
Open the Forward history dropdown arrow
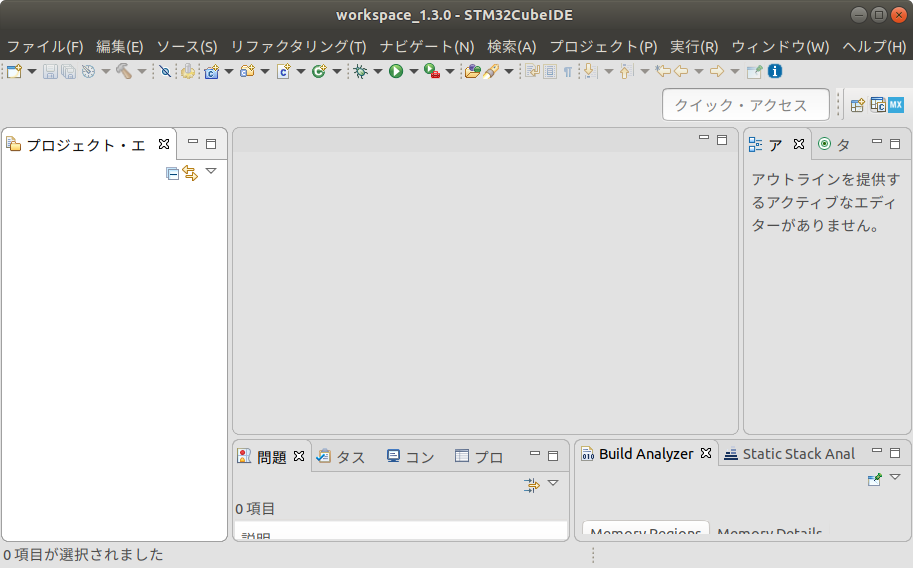pos(735,72)
